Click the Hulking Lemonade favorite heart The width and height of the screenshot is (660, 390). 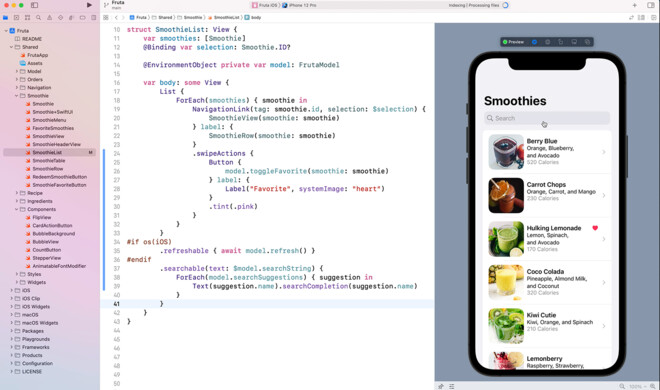[x=595, y=228]
